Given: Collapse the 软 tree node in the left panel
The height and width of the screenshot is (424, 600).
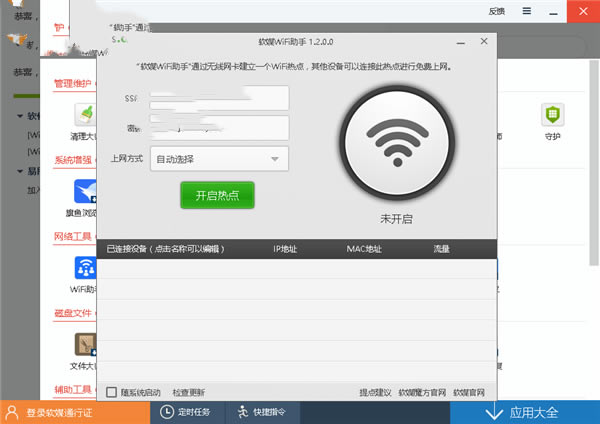Looking at the screenshot, I should [x=20, y=116].
